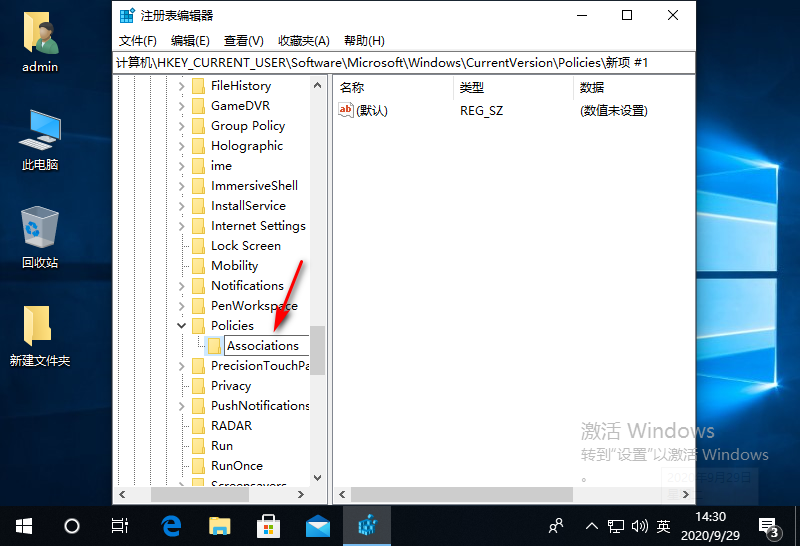Click tree pane vertical scrollbar thumb
Screen dimensions: 800x546
click(x=317, y=350)
